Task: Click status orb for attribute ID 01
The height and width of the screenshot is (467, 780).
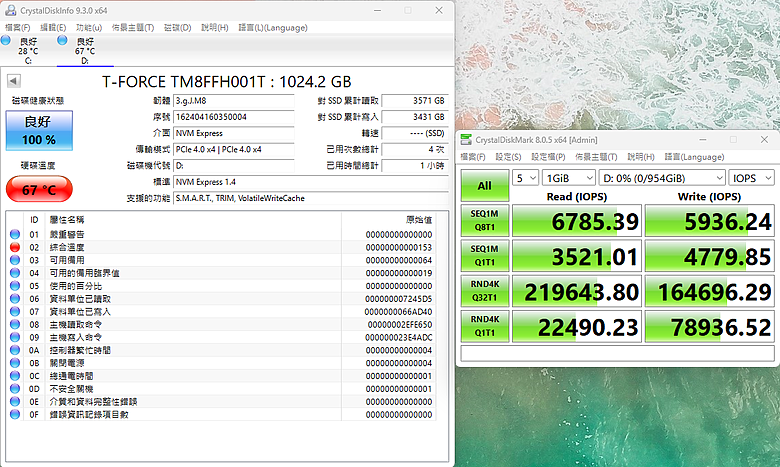Action: coord(15,234)
